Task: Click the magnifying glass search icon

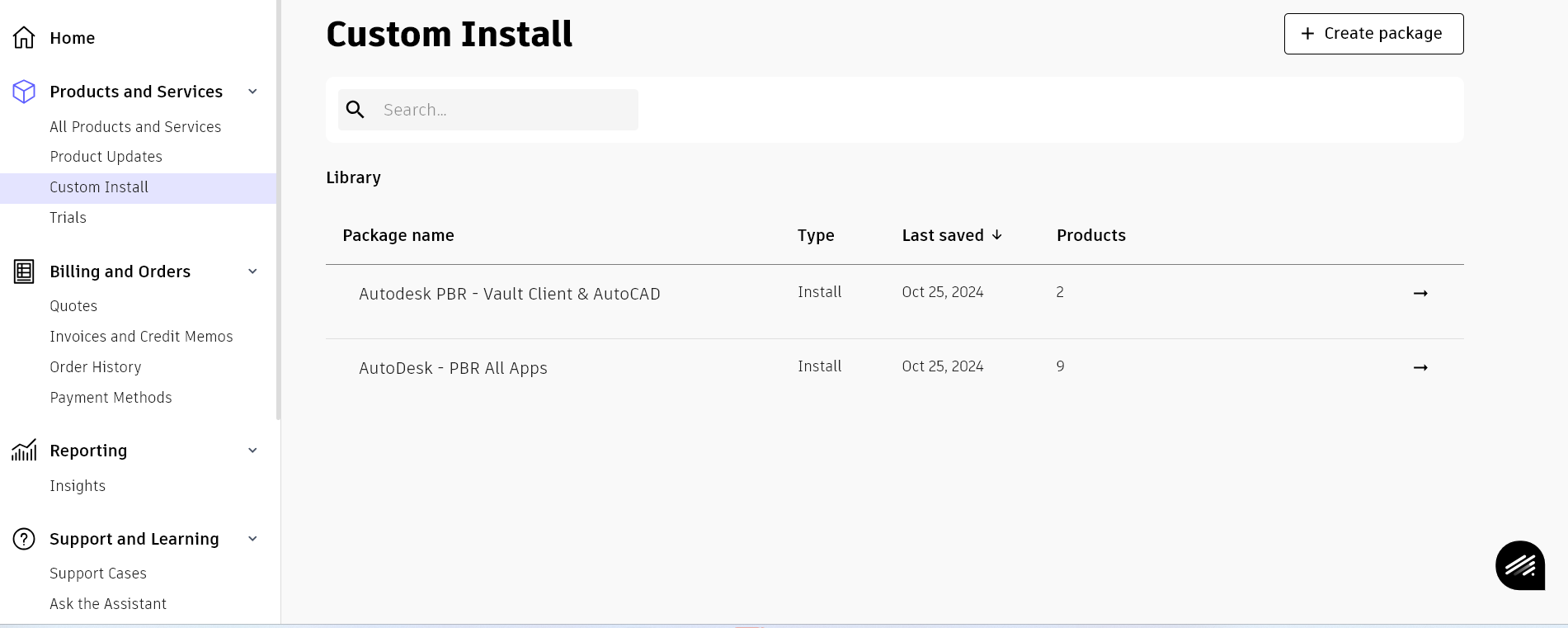Action: coord(356,110)
